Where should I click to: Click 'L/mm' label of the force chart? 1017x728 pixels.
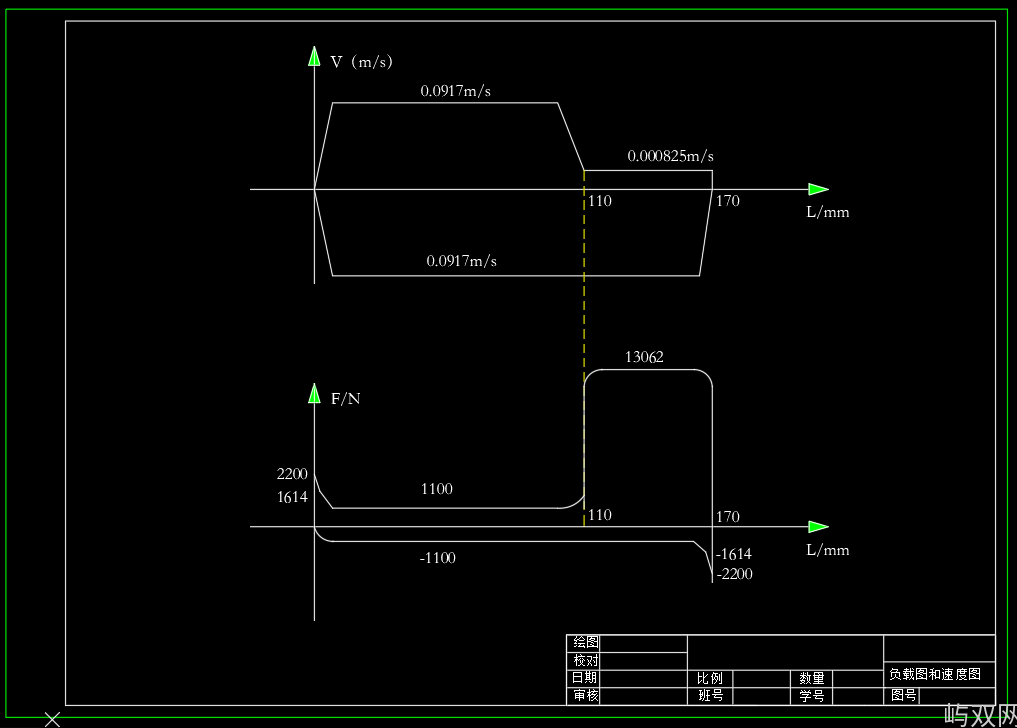tap(828, 550)
